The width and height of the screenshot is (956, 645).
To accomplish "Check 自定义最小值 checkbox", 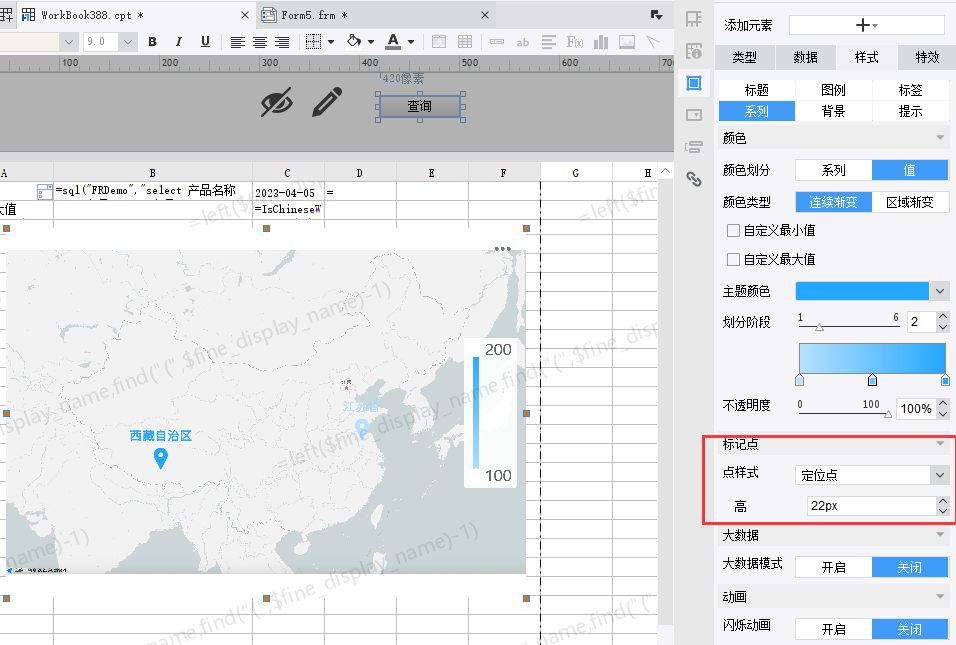I will tap(733, 230).
